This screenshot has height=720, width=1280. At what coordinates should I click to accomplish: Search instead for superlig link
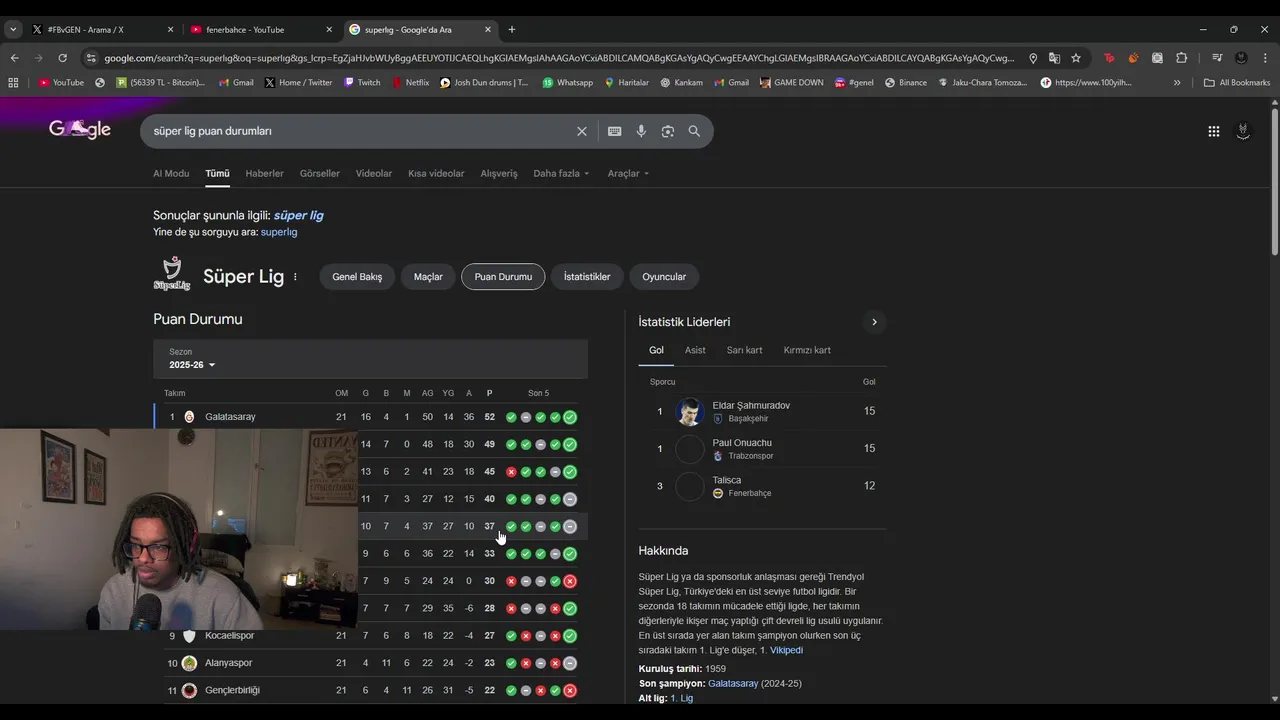(x=279, y=232)
